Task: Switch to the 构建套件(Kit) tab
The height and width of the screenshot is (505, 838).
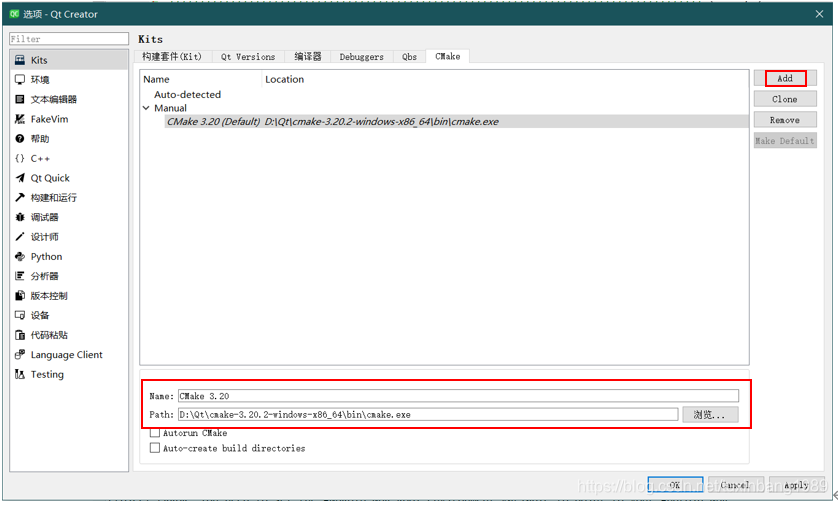Action: tap(172, 57)
